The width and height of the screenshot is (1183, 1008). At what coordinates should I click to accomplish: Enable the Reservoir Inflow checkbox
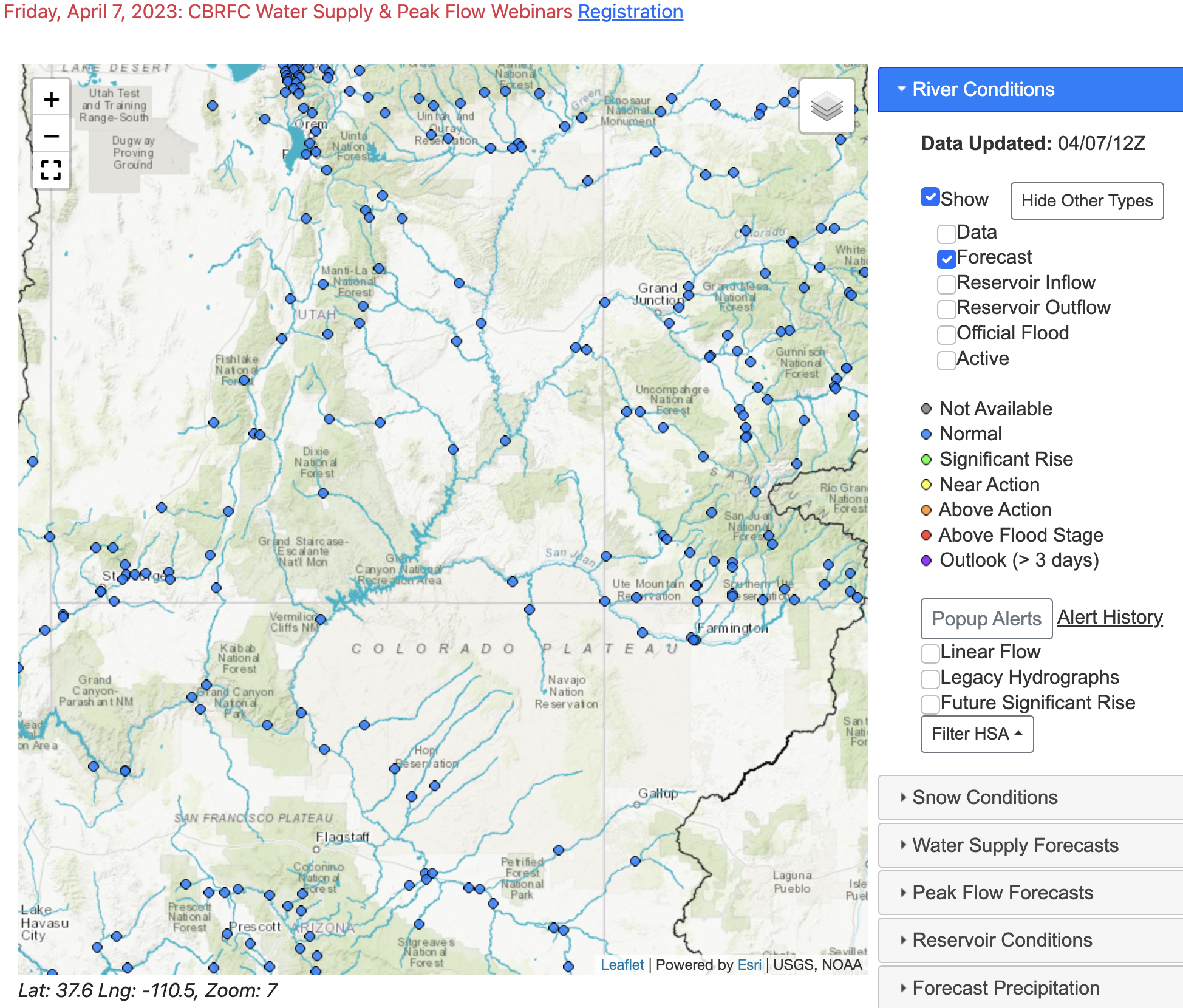(946, 284)
